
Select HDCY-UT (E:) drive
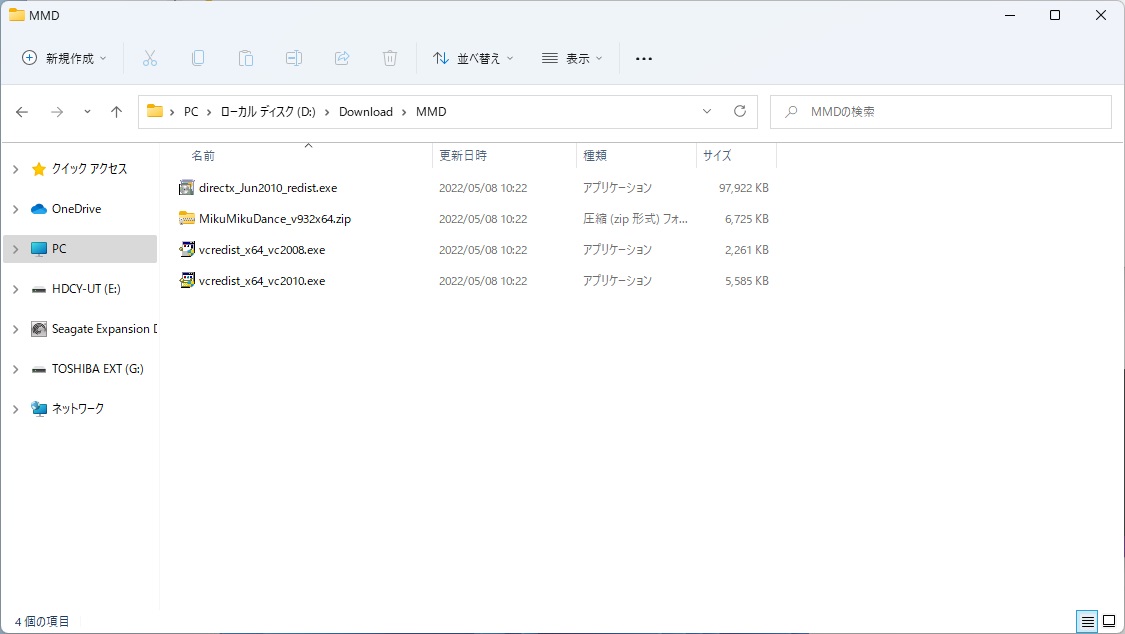point(86,289)
